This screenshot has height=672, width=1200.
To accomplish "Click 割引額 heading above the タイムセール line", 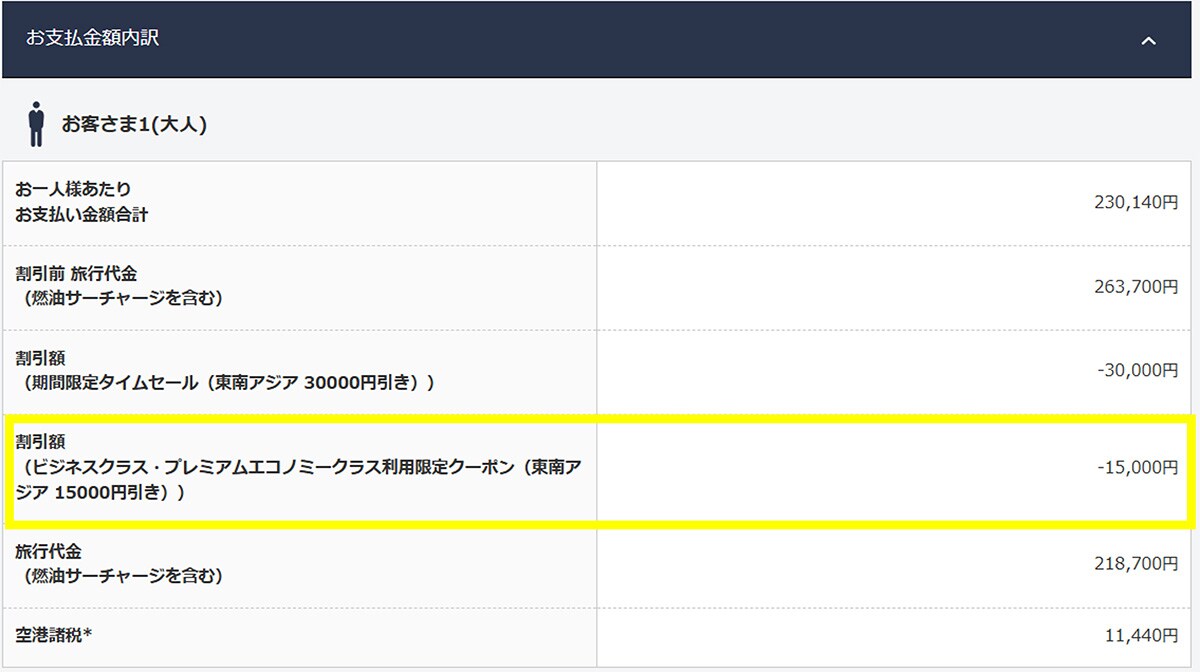I will [40, 358].
